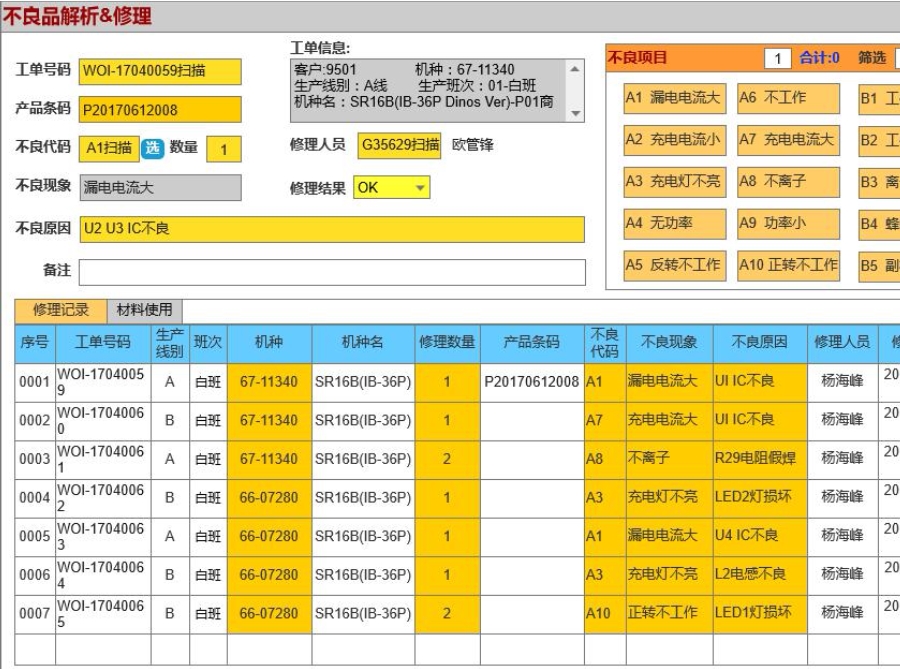Screen dimensions: 900x669
Task: Choose defect item A6 不工作
Action: point(786,98)
